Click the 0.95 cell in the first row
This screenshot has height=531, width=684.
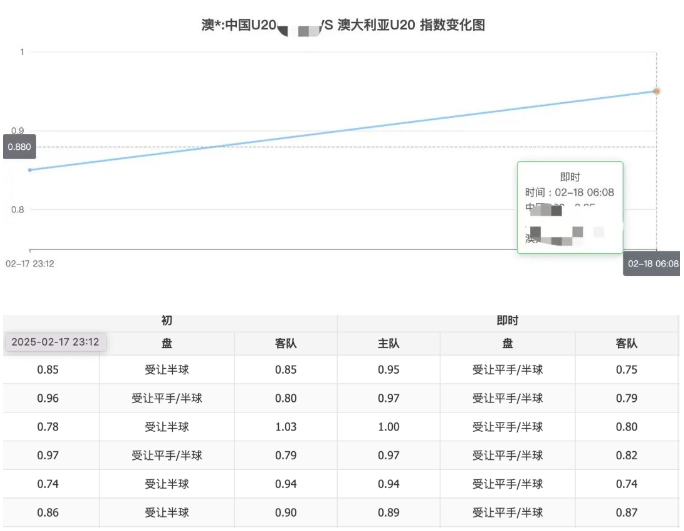387,369
